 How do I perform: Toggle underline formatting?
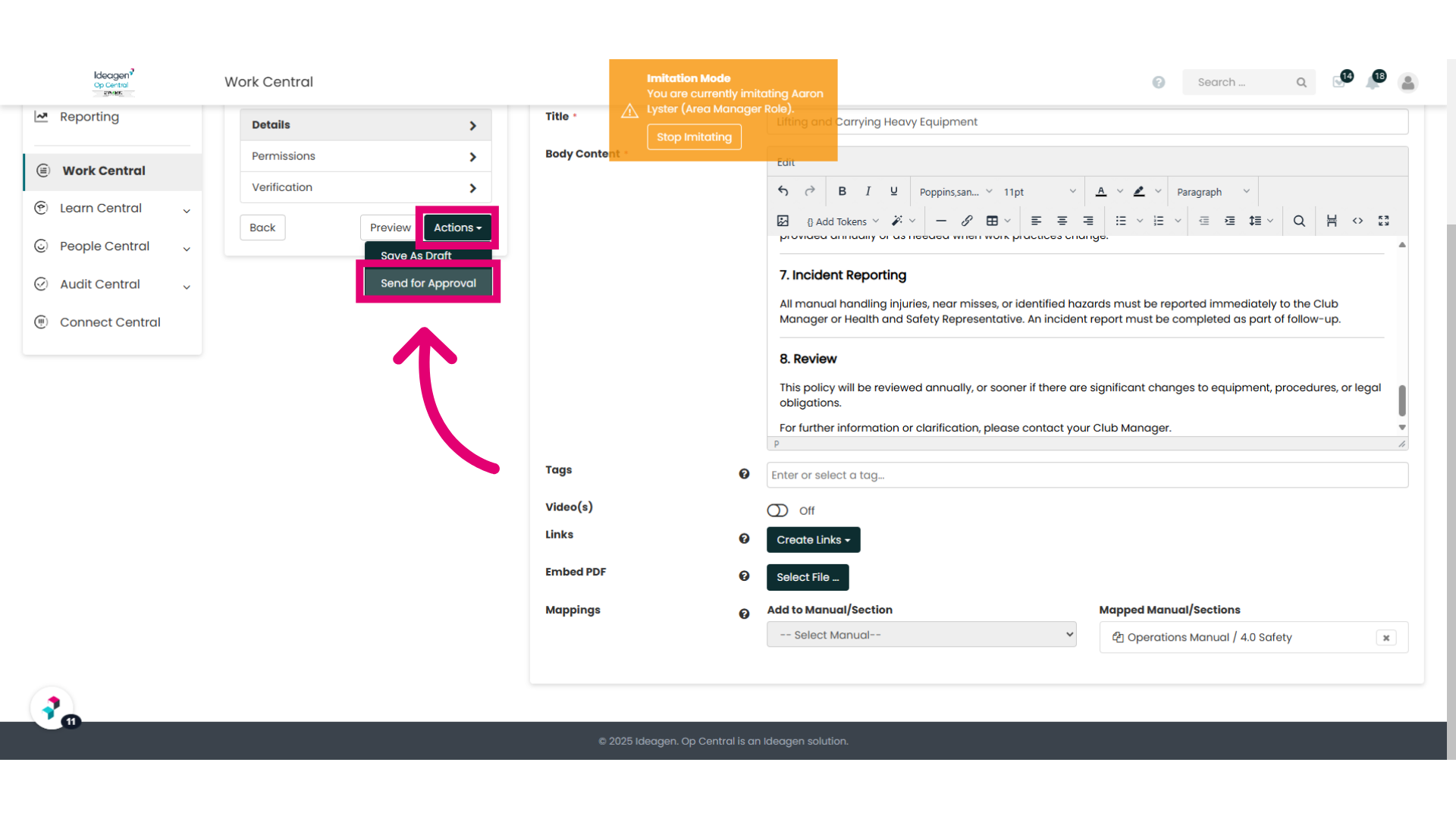pyautogui.click(x=894, y=192)
